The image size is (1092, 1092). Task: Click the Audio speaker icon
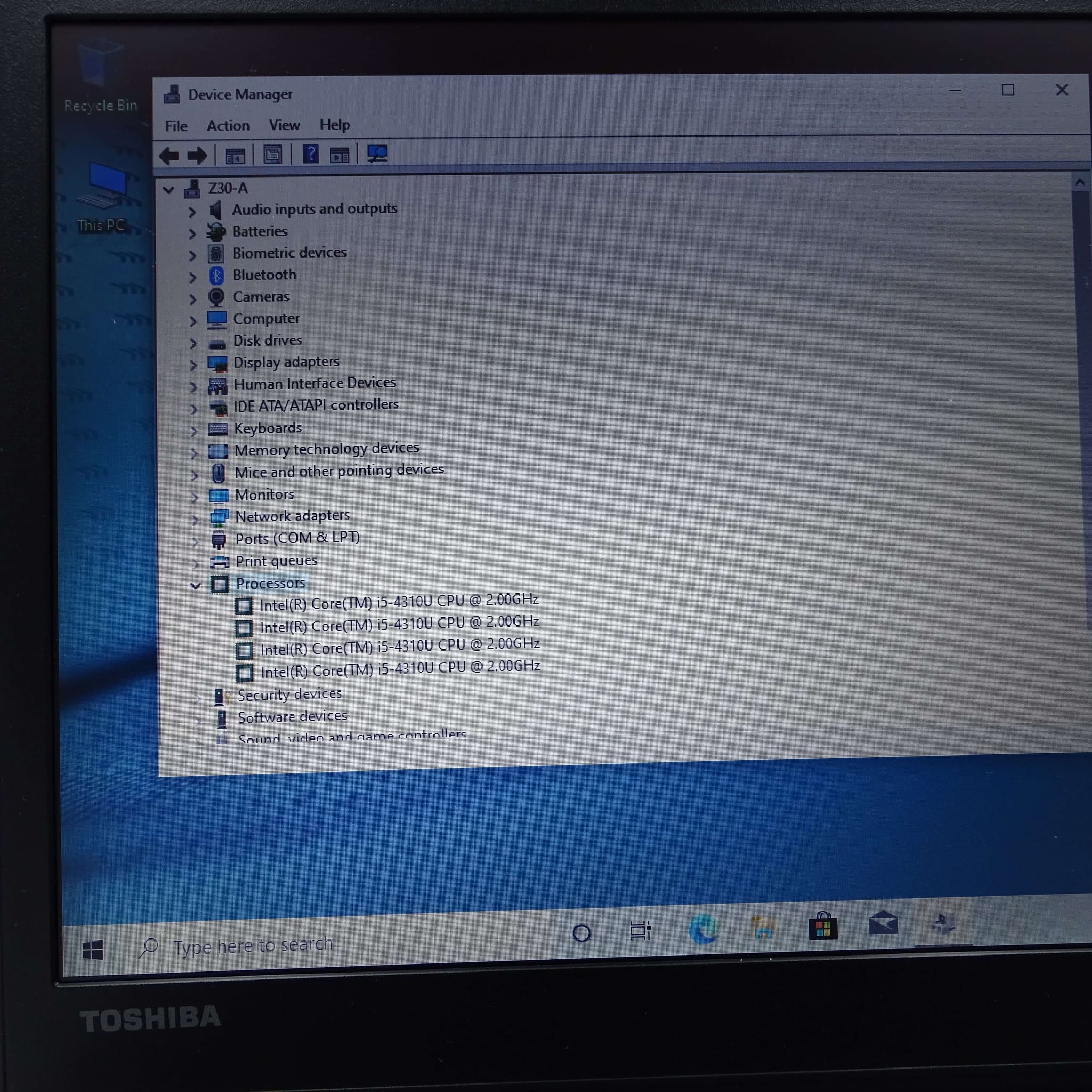click(x=215, y=210)
